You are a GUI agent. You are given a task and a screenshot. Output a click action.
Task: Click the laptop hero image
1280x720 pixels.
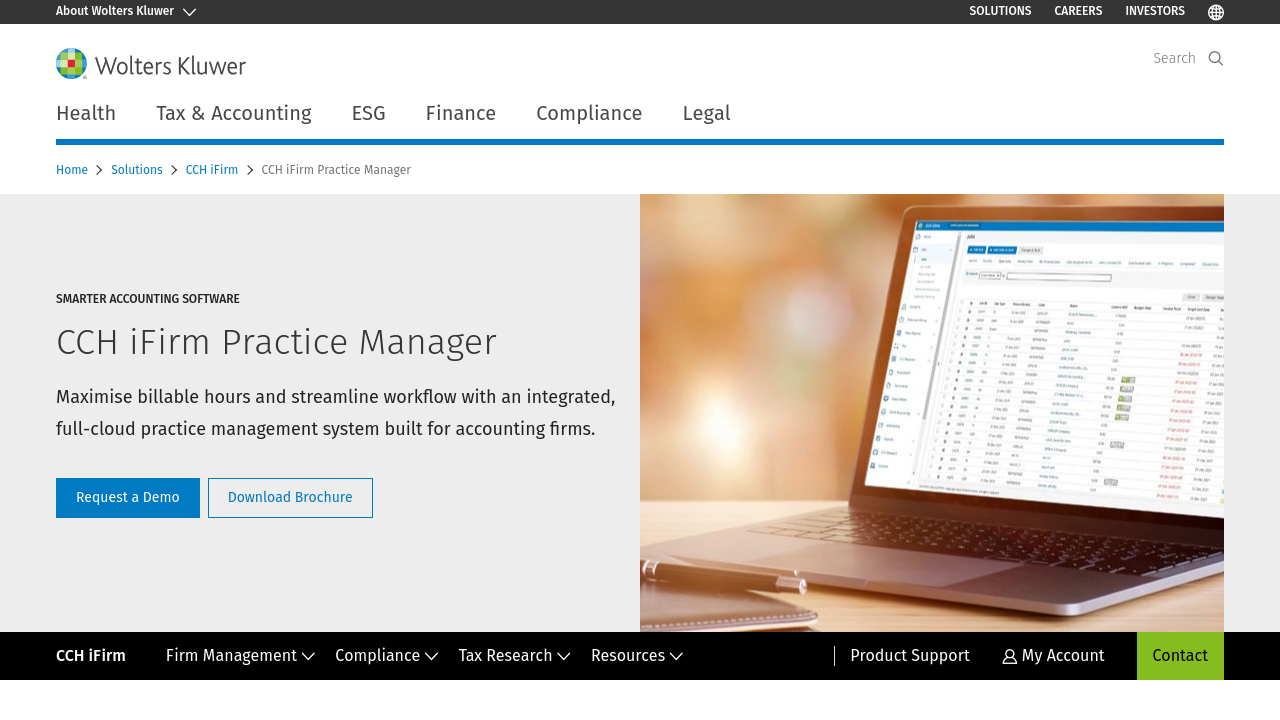tap(931, 412)
